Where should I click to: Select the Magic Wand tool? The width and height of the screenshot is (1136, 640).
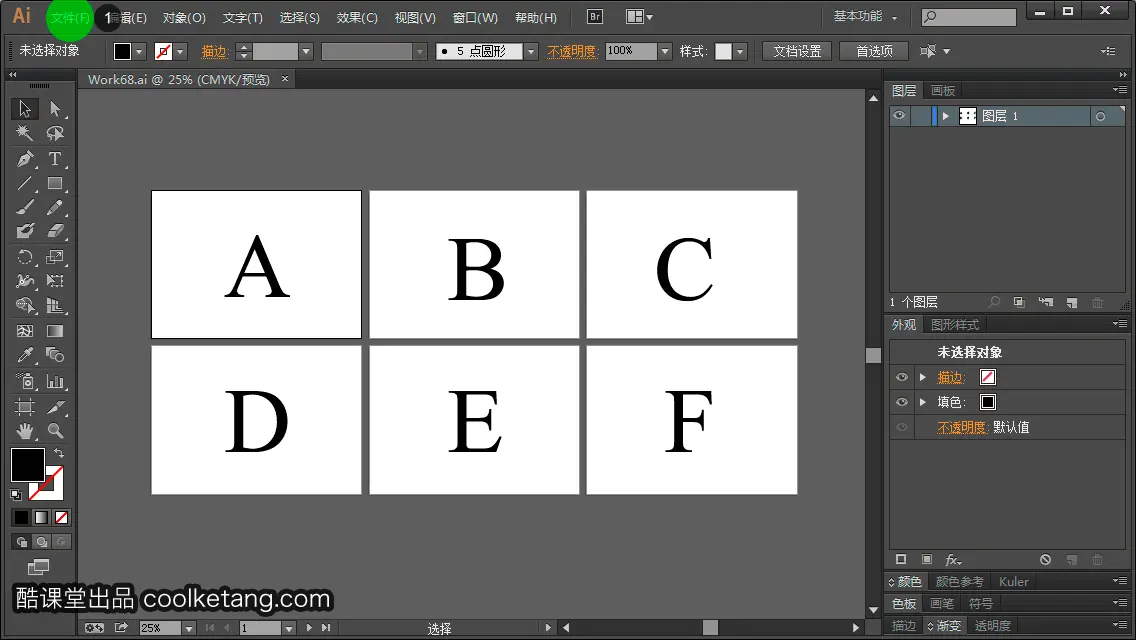pos(25,133)
